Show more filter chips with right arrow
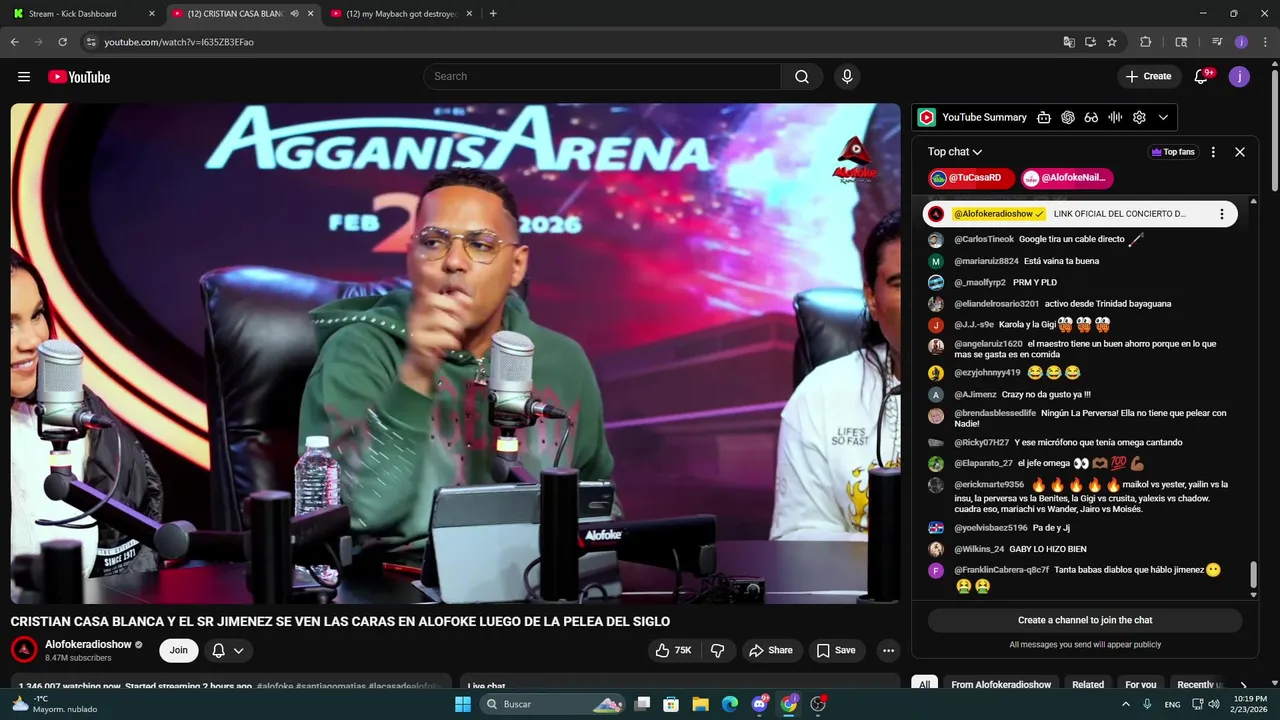Screen dimensions: 1280x720 coord(1243,685)
